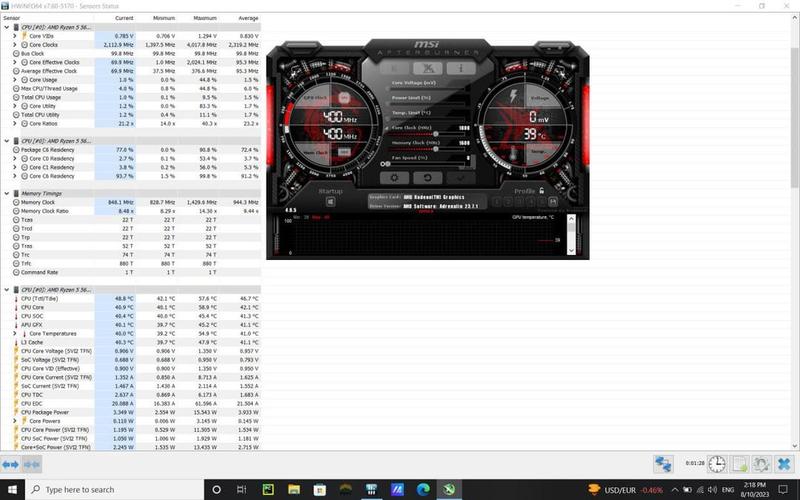Expand the Core Ratios row

tap(15, 123)
